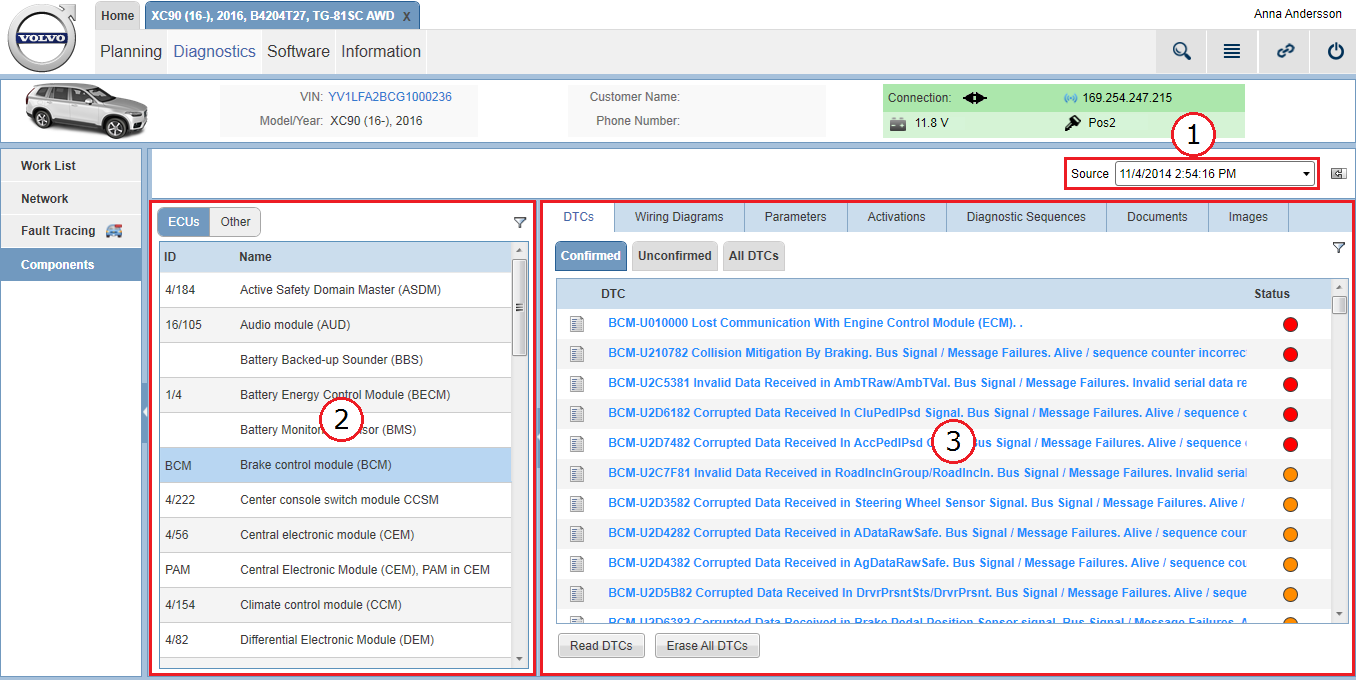The image size is (1356, 680).
Task: Open the Software menu
Action: [298, 52]
